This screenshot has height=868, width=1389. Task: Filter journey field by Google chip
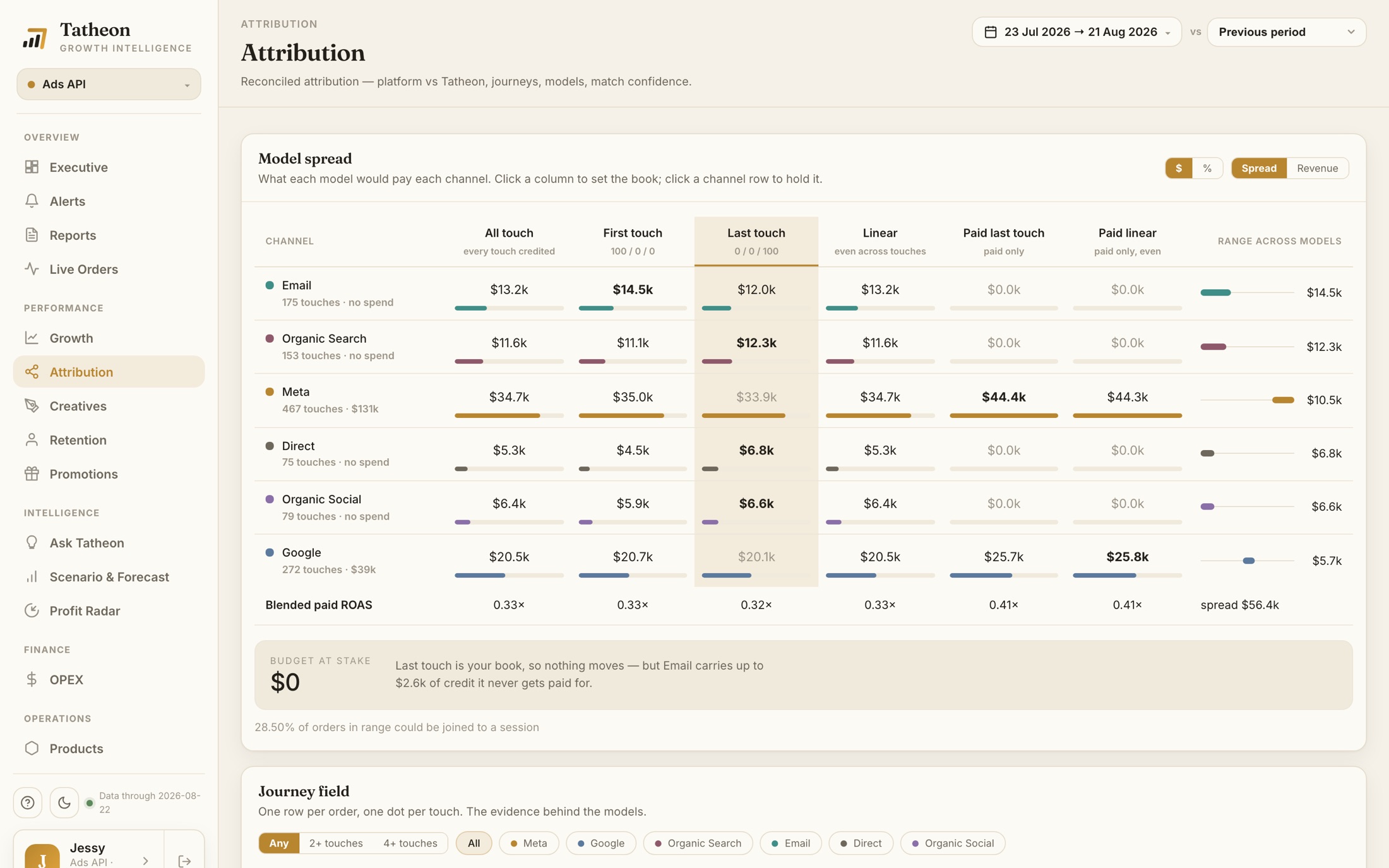coord(600,843)
